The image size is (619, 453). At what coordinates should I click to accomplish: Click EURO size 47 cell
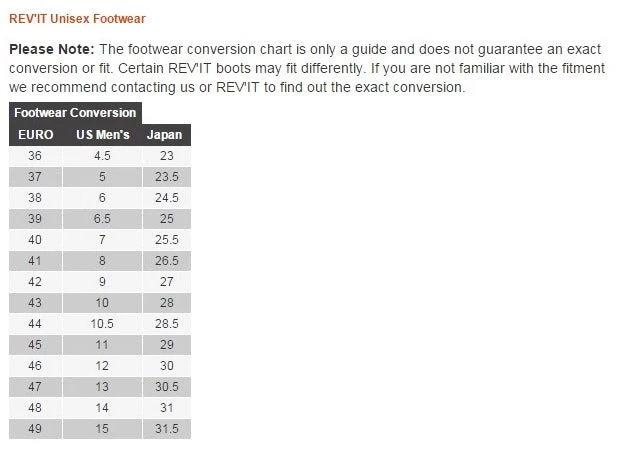(x=35, y=387)
